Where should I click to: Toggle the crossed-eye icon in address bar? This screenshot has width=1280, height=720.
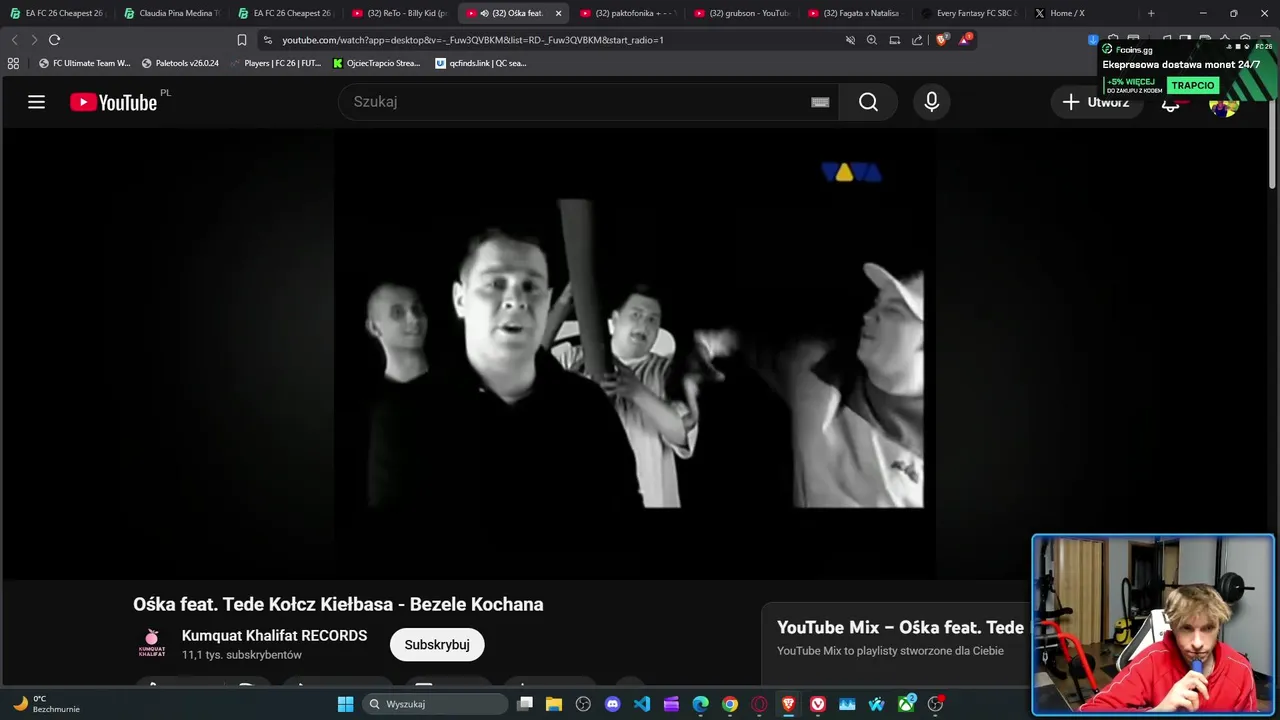pos(850,40)
